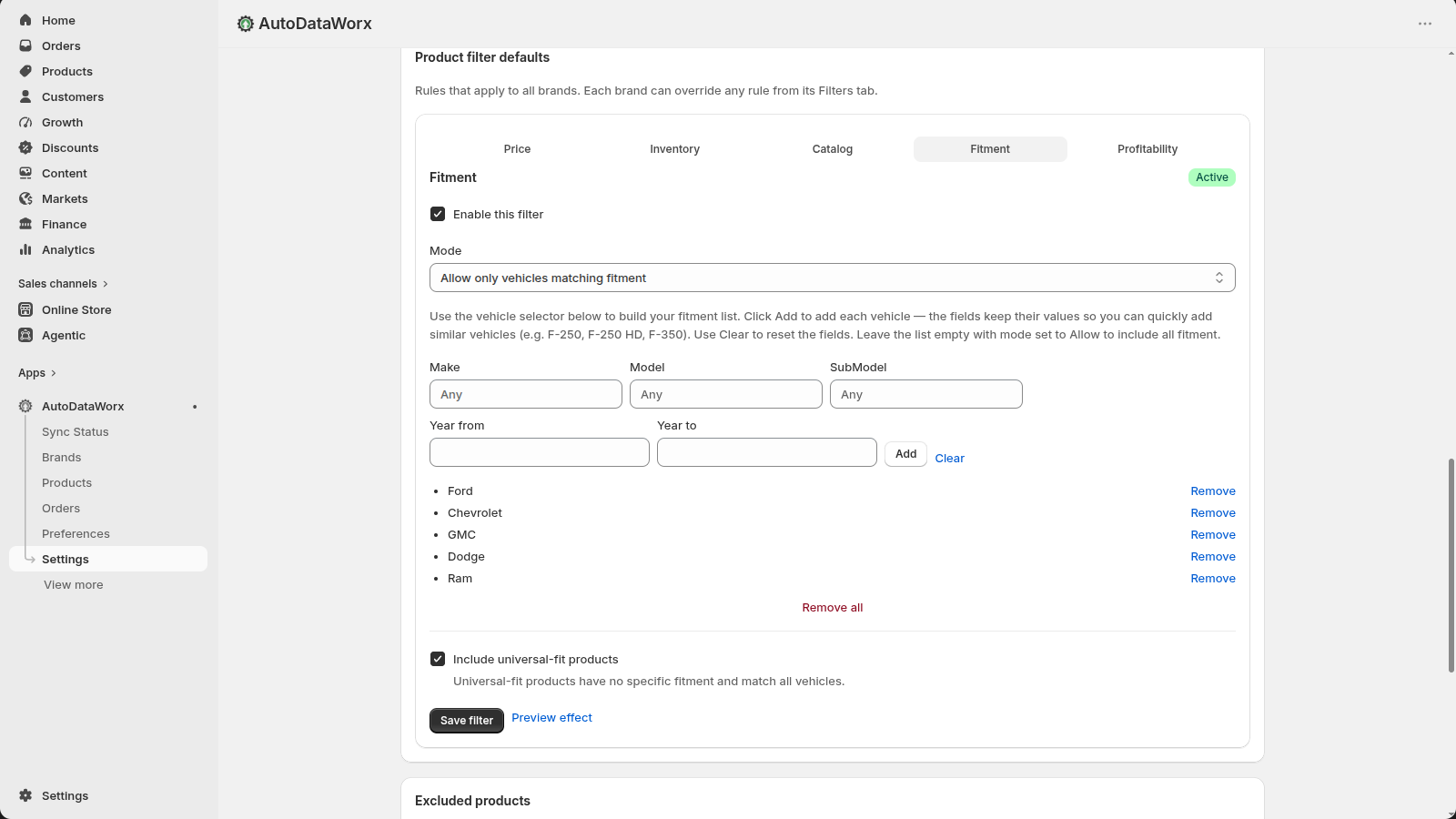Open the Model selector field

726,394
